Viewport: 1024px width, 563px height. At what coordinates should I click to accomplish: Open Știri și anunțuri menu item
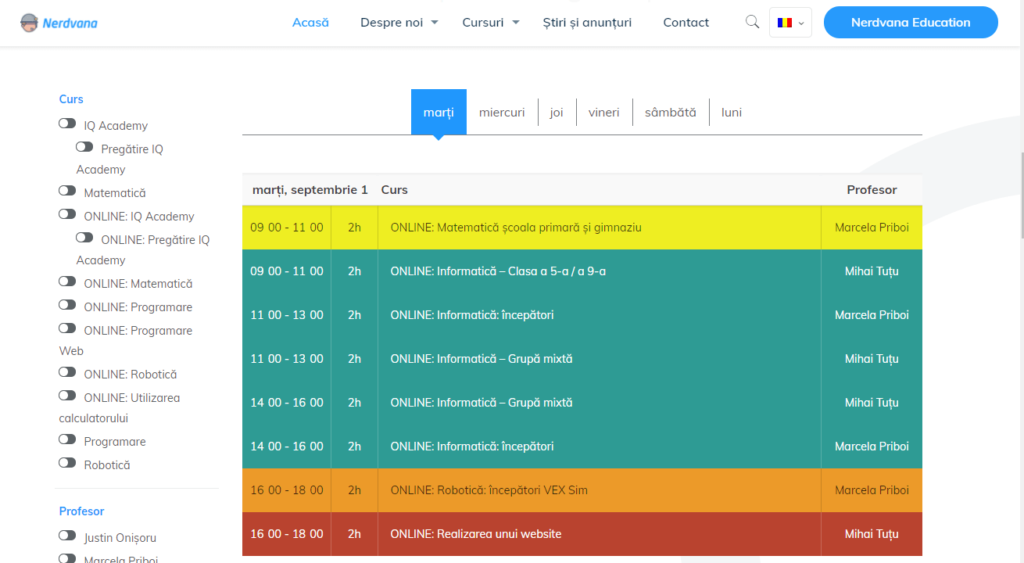587,22
